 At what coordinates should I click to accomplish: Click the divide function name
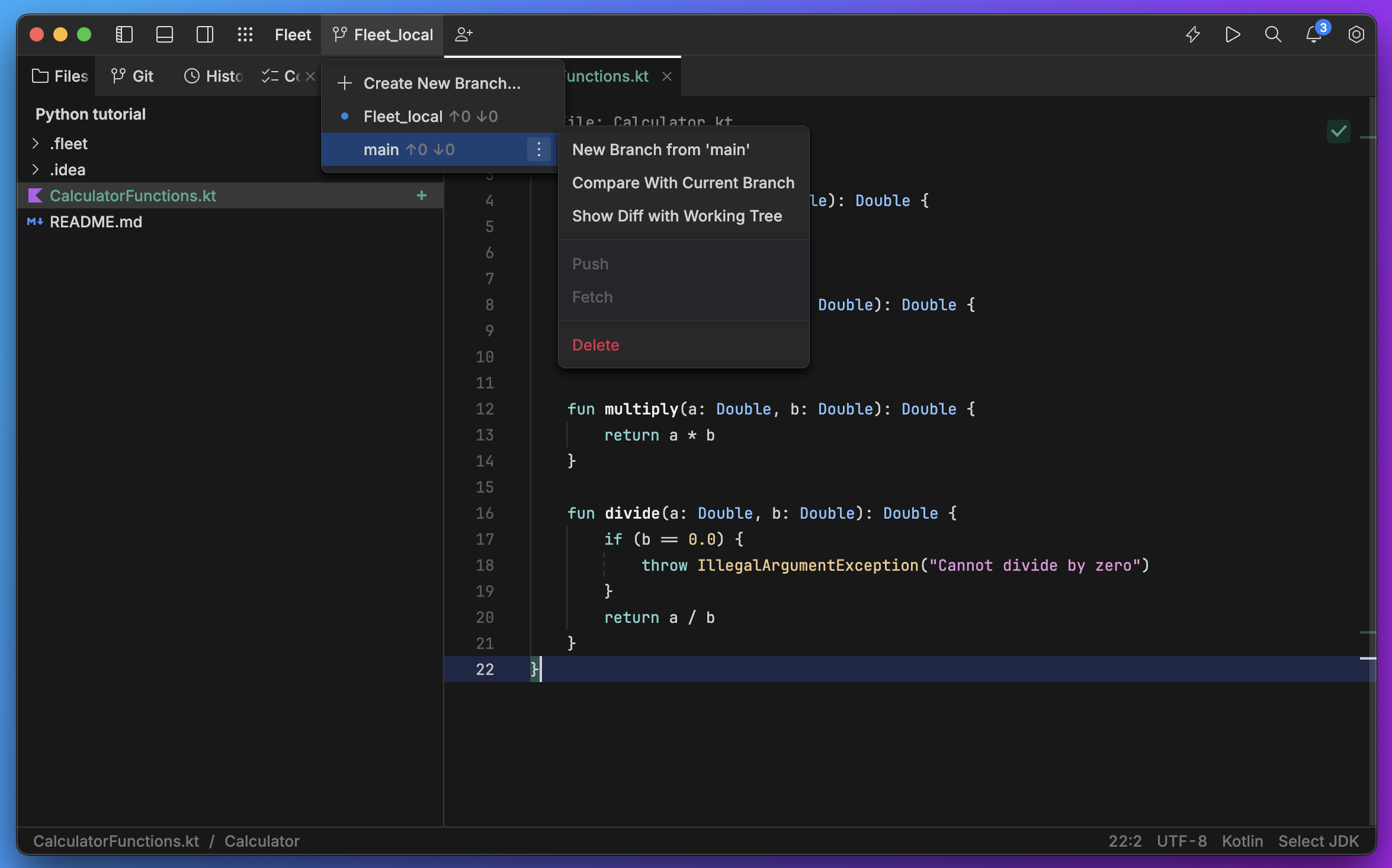(632, 513)
